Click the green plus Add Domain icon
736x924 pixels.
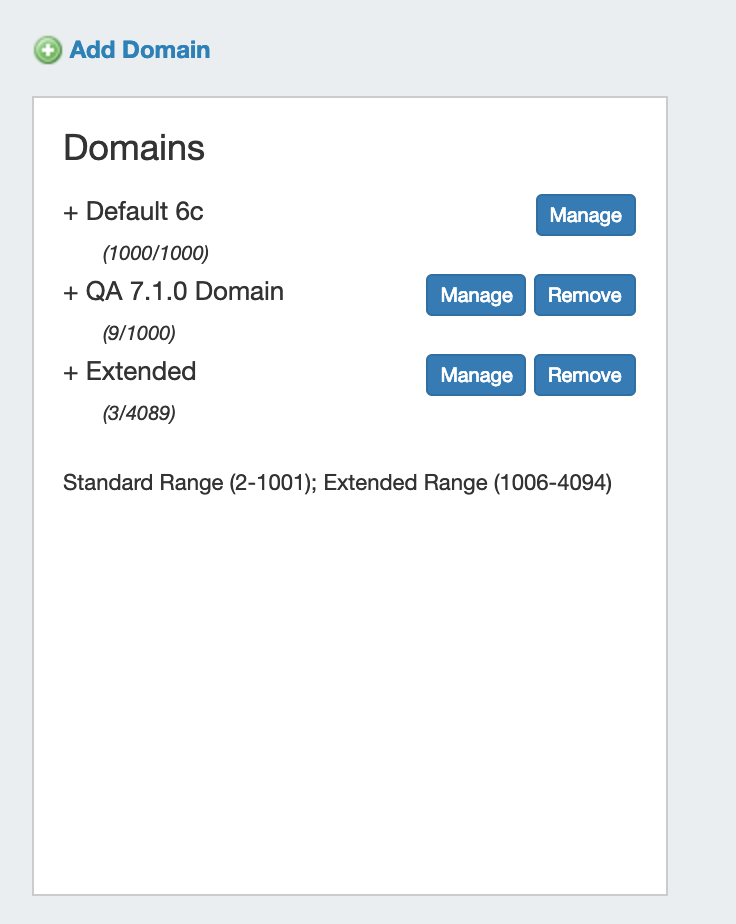pos(47,50)
